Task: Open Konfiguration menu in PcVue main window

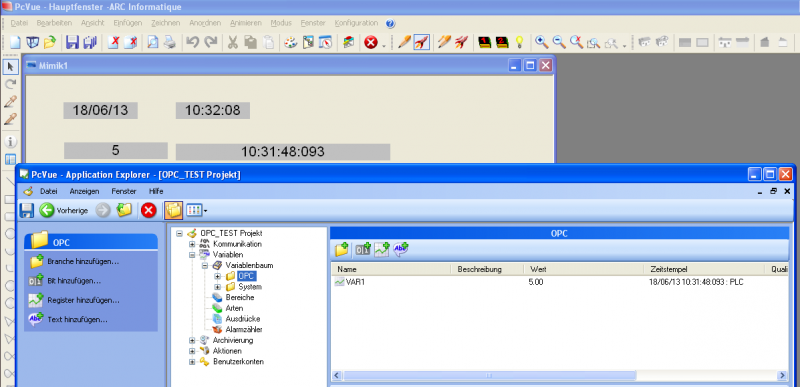Action: point(356,23)
